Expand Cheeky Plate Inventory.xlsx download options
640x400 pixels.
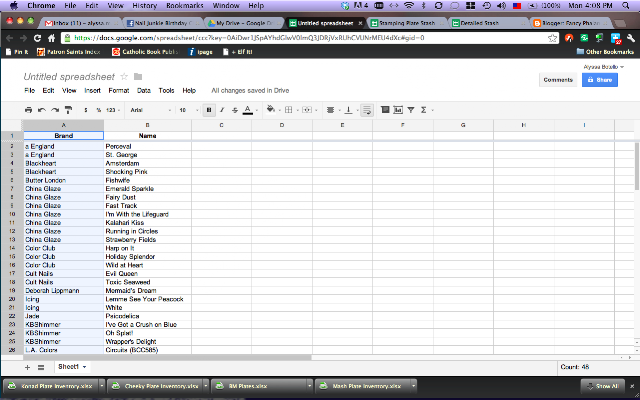[206, 386]
